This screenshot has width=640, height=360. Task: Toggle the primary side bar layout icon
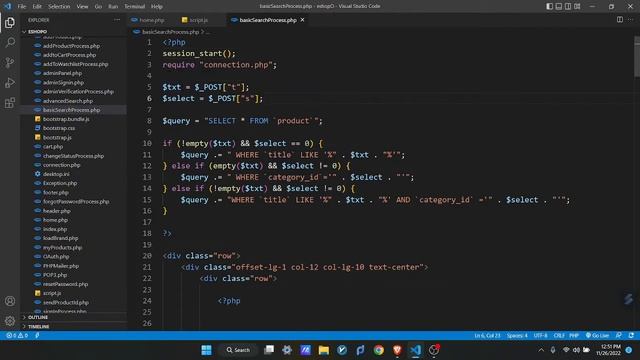coord(549,6)
